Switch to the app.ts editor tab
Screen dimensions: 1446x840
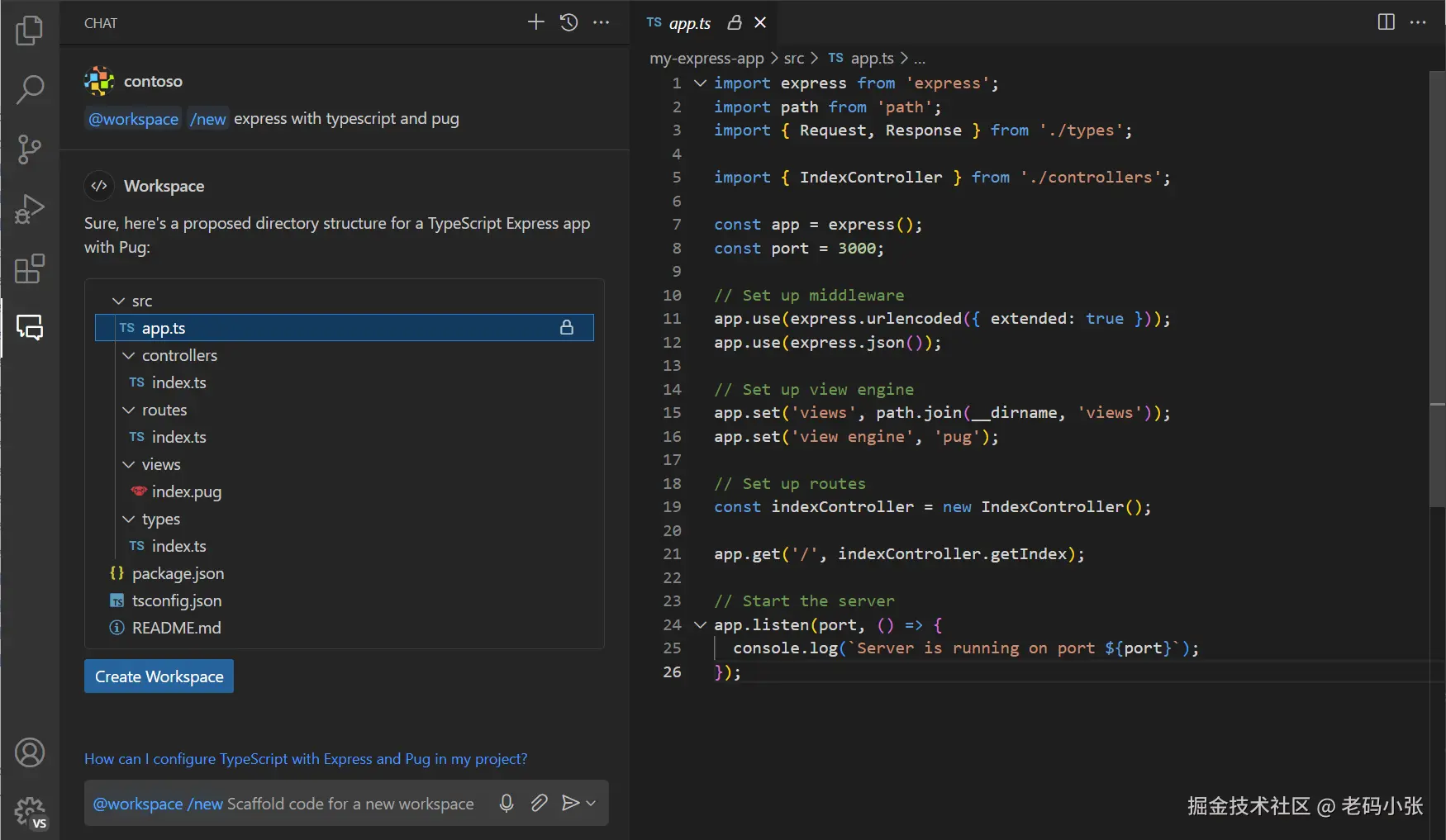(x=689, y=23)
